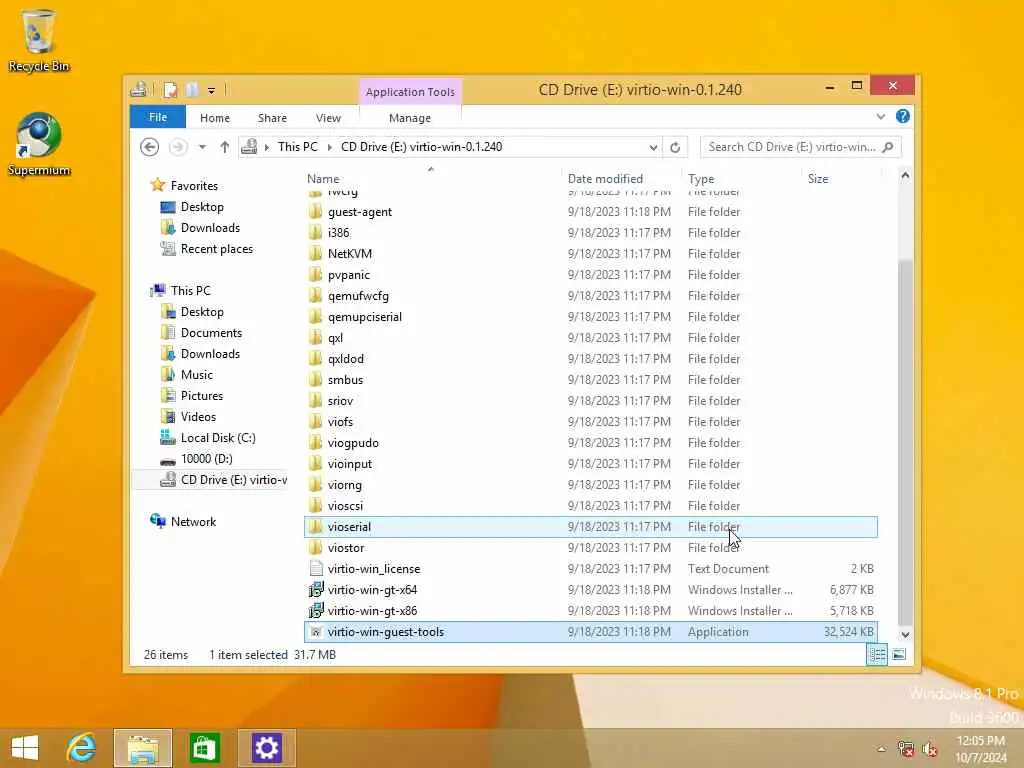Open the Windows Store taskbar icon
1024x768 pixels.
pos(205,748)
